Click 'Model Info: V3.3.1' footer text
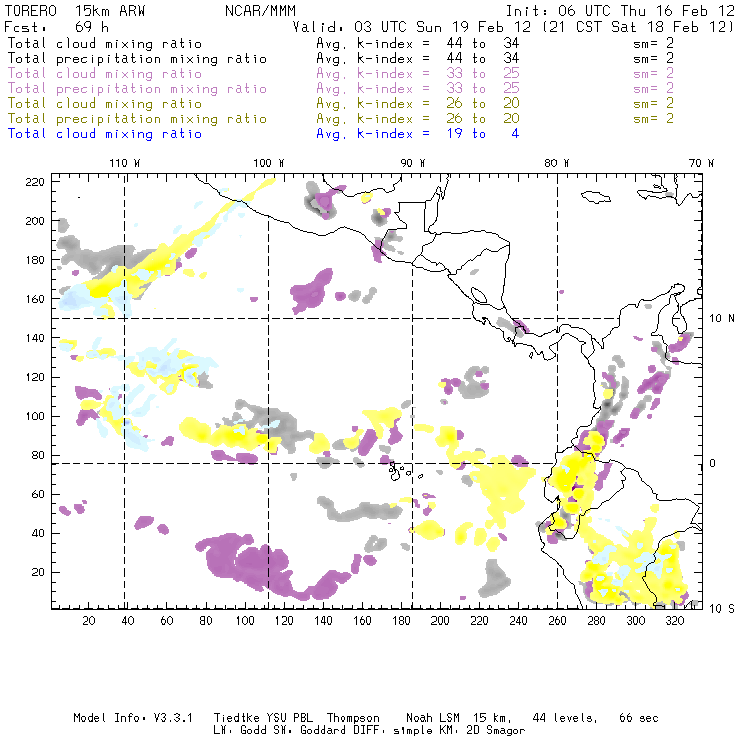This screenshot has width=740, height=740. 133,718
